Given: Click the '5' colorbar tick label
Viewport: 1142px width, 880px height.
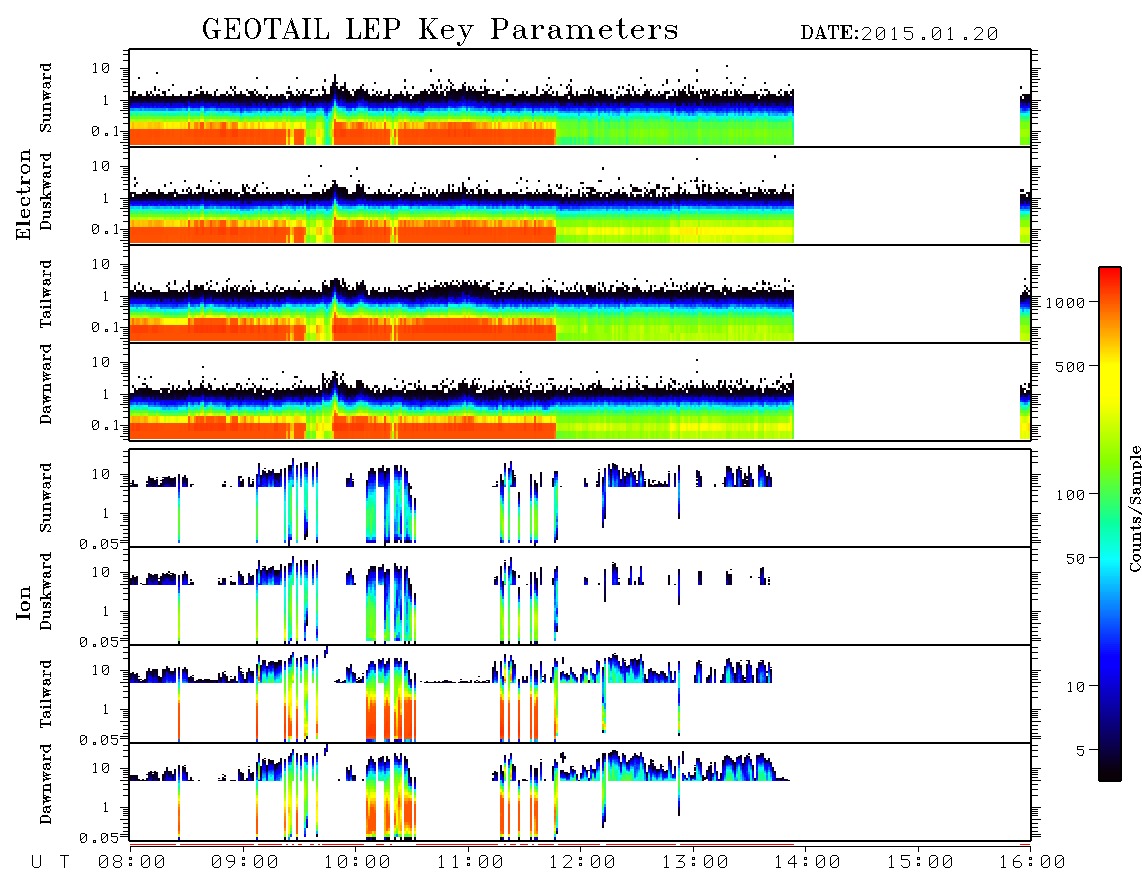Looking at the screenshot, I should (x=1080, y=751).
